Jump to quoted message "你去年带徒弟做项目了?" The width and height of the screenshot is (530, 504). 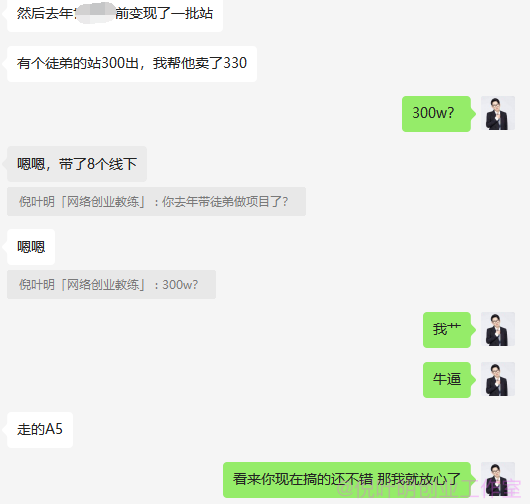(x=156, y=201)
